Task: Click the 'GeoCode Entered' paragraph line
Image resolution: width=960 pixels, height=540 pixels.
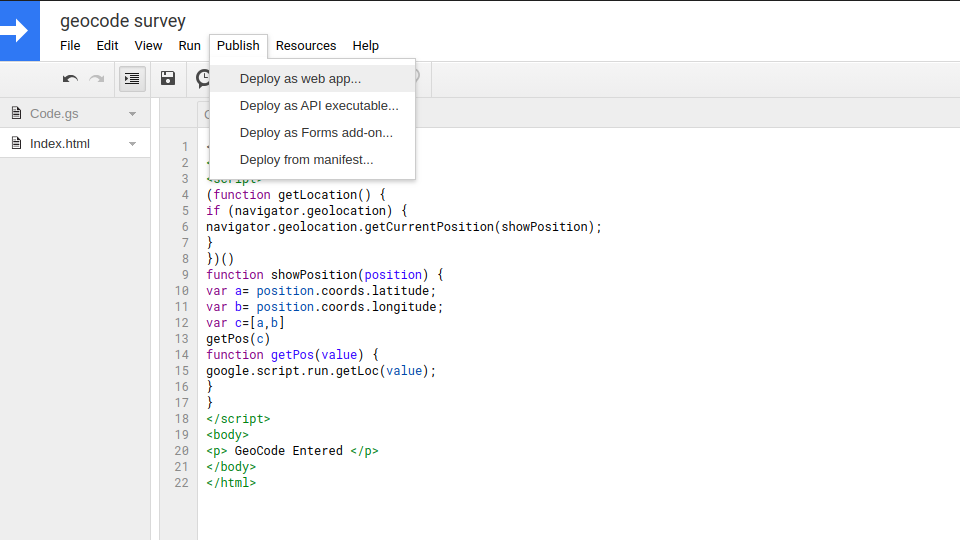Action: pyautogui.click(x=292, y=451)
